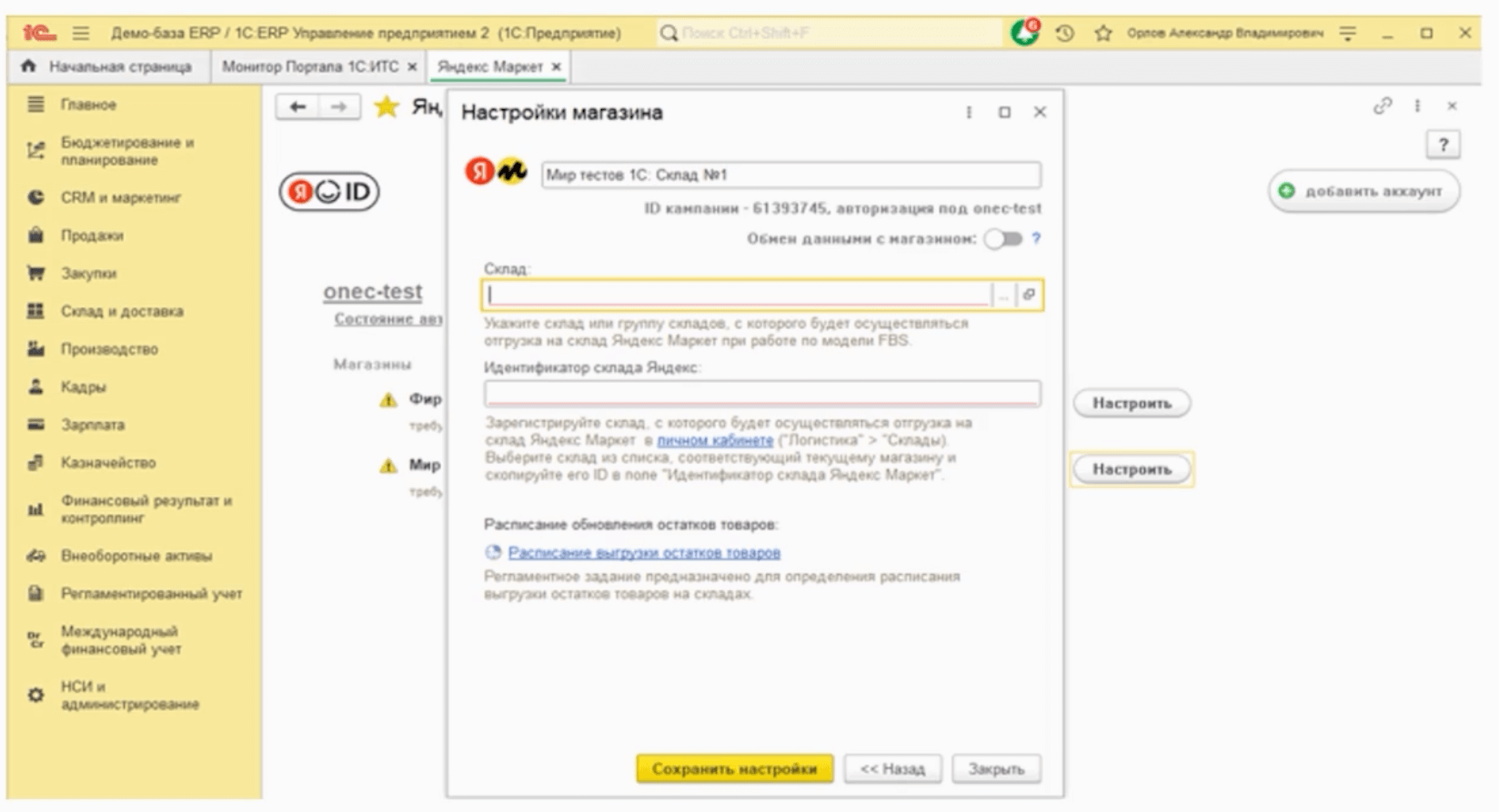This screenshot has width=1499, height=812.
Task: Open the Склад selection list button
Action: click(1004, 295)
